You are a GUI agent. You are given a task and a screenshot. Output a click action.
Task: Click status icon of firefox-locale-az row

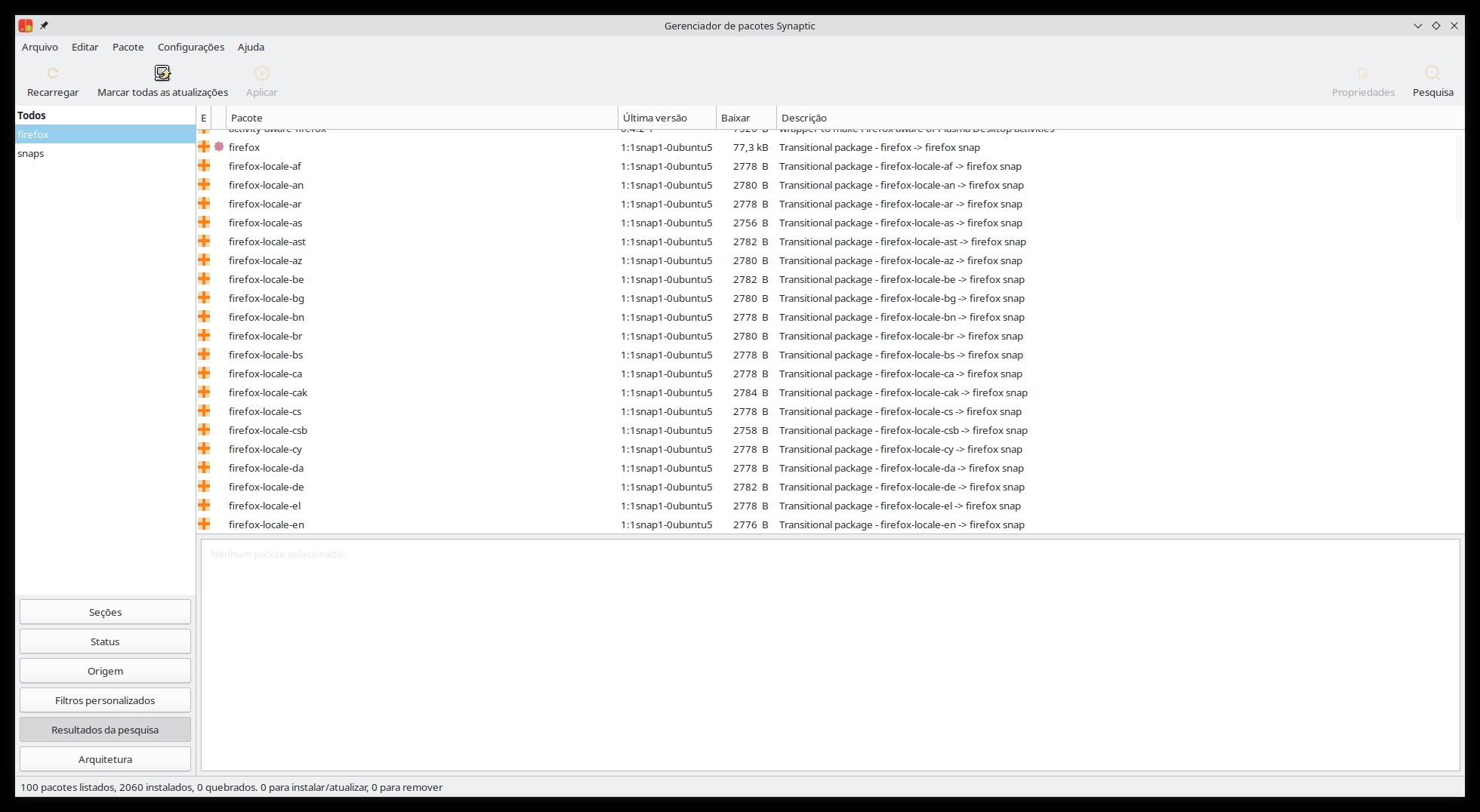204,260
